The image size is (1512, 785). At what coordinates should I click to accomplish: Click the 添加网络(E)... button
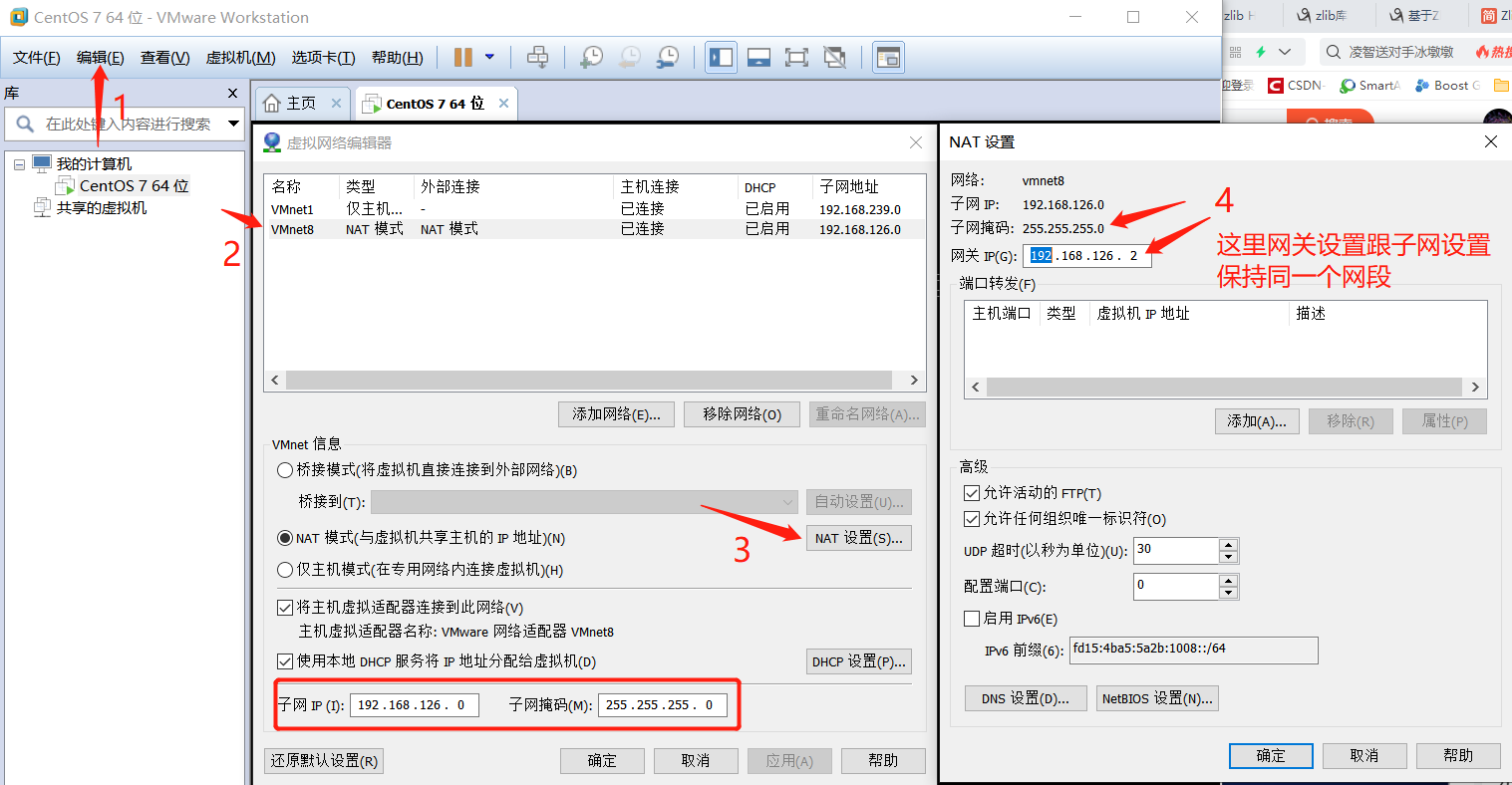click(x=616, y=414)
